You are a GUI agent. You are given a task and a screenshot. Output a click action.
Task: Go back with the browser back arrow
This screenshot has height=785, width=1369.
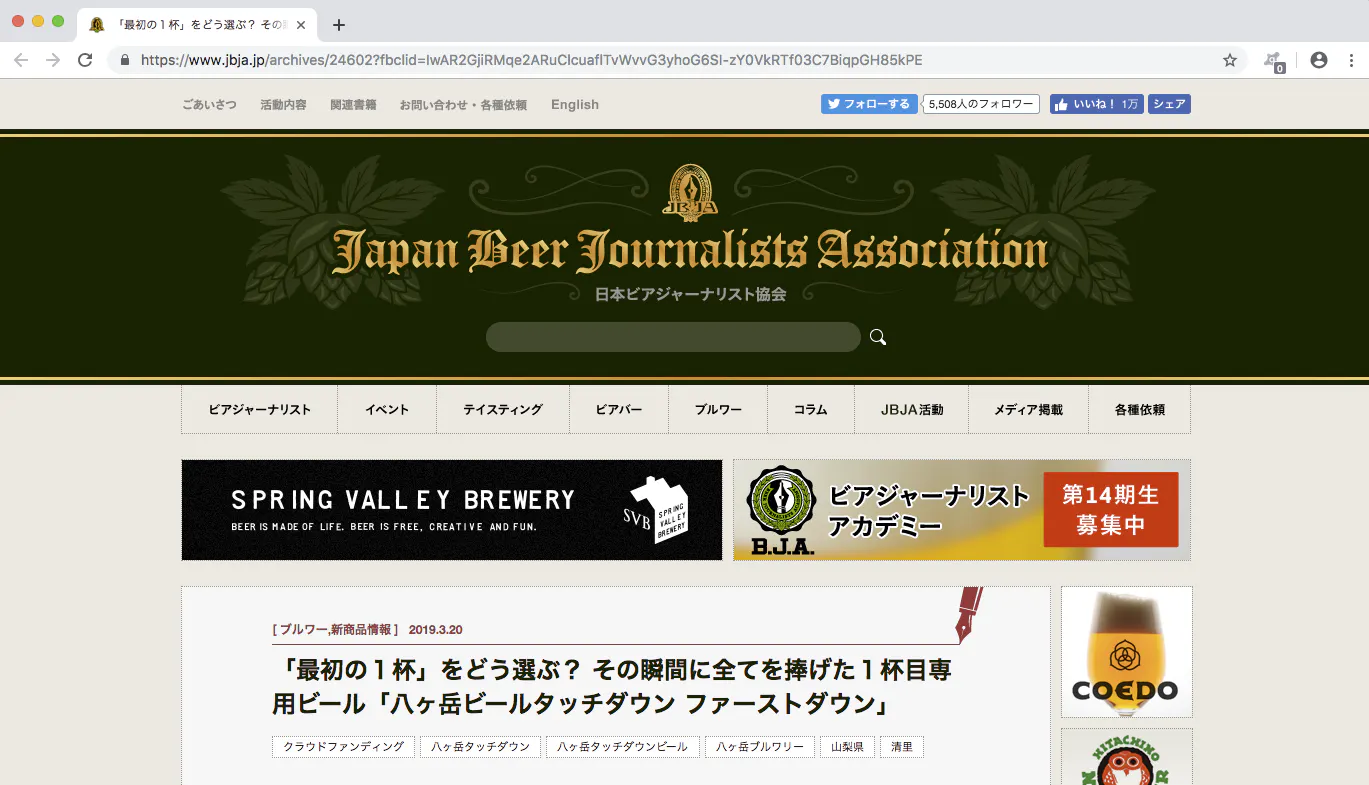(x=21, y=60)
